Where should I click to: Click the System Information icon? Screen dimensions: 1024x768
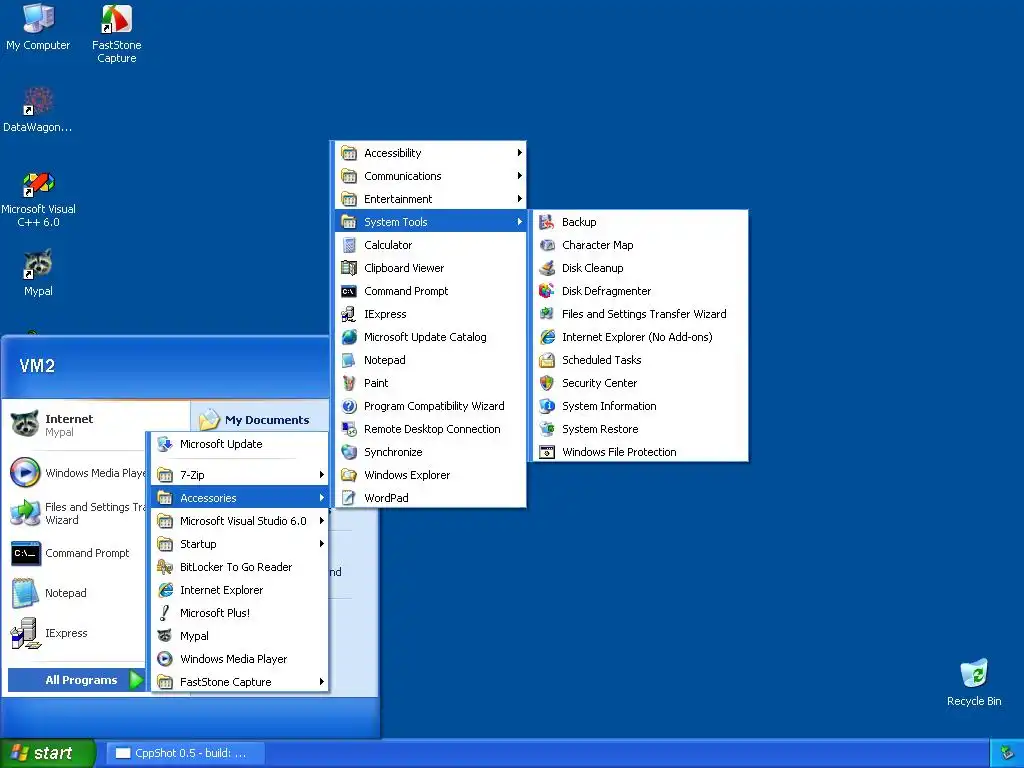point(547,406)
